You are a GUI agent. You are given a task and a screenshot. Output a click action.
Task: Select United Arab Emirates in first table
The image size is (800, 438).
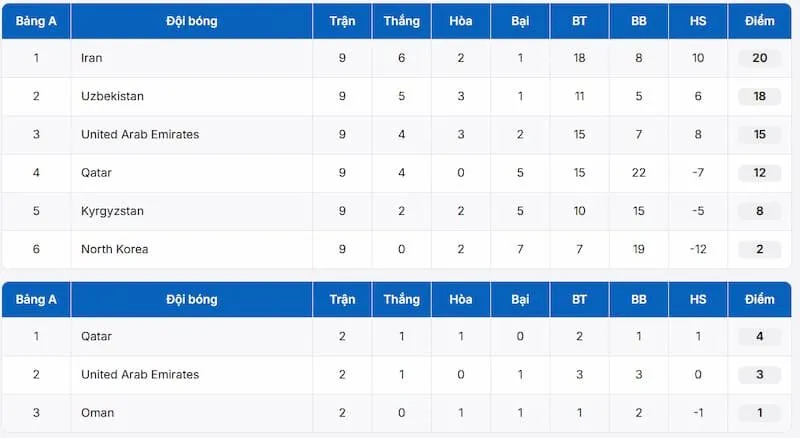(140, 134)
